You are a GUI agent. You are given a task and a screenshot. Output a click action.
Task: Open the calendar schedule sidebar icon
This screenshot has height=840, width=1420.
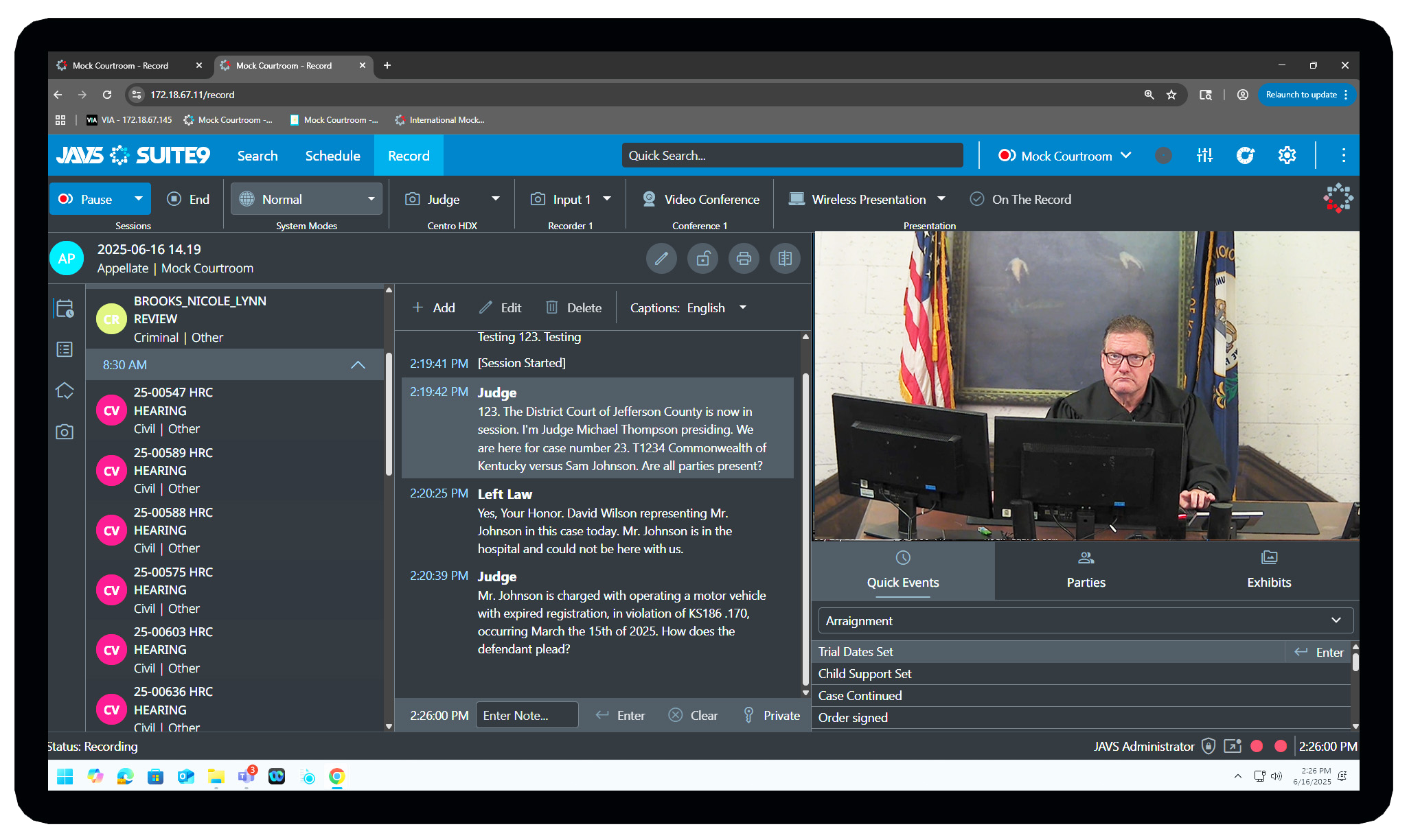coord(65,308)
